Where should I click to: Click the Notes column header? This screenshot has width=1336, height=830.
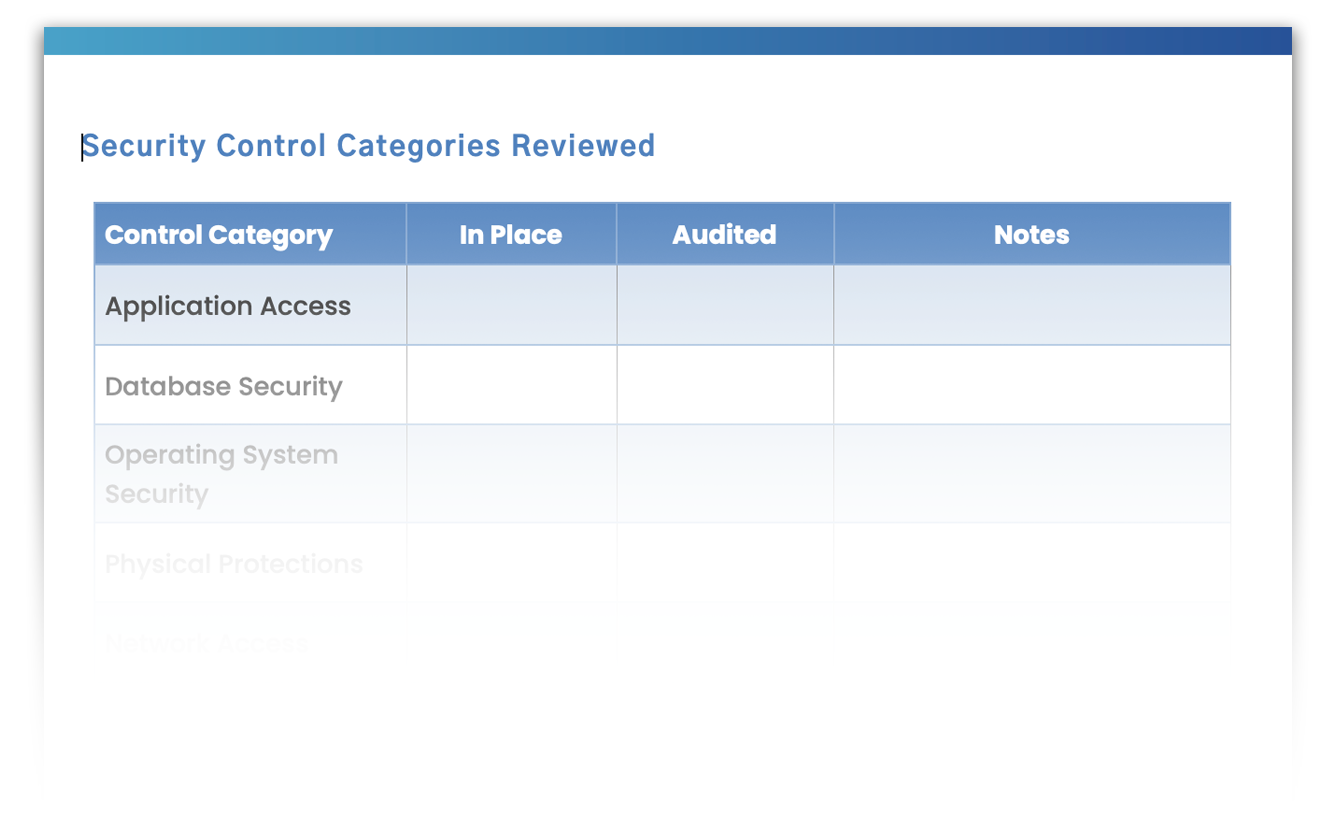tap(1031, 235)
